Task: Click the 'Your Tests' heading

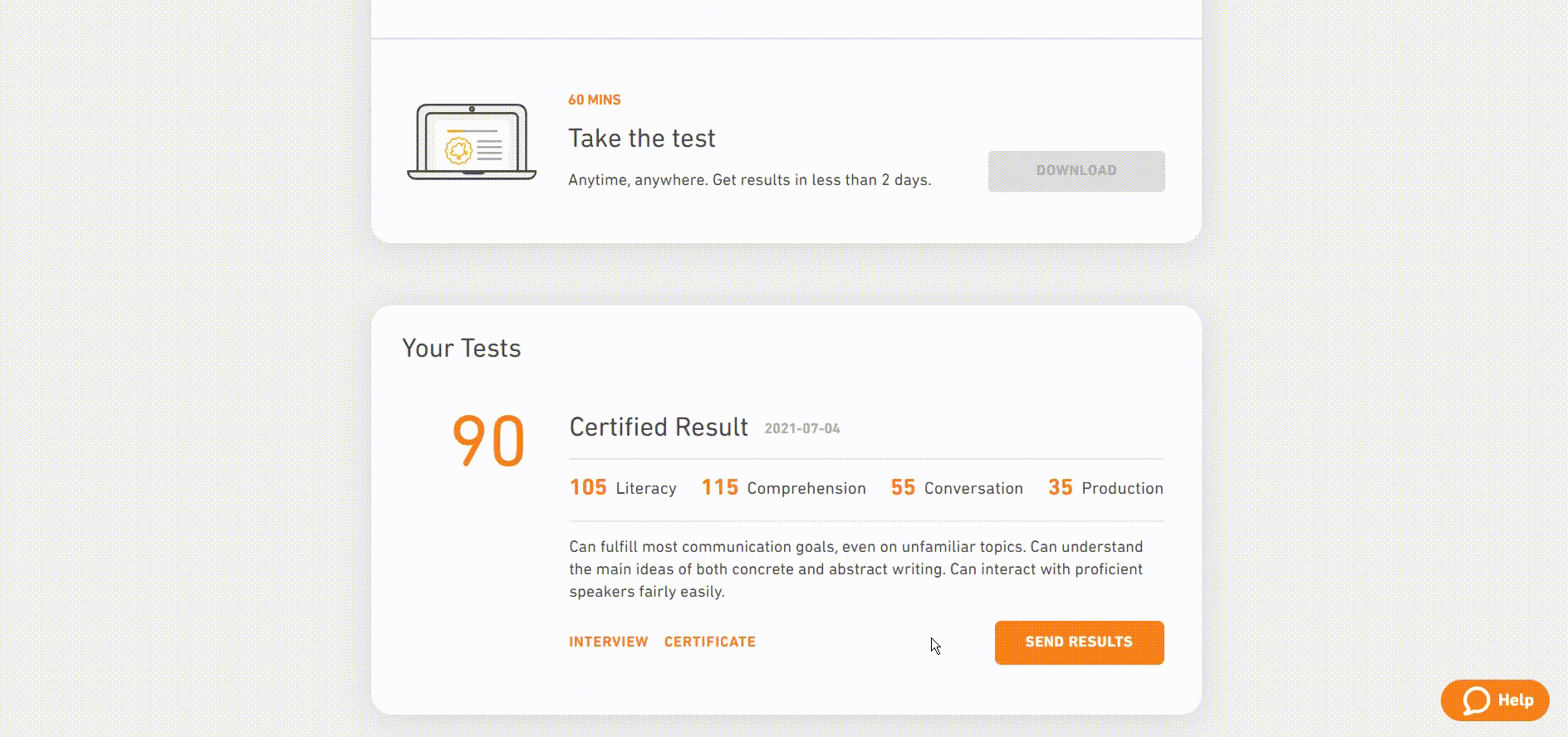Action: 462,348
